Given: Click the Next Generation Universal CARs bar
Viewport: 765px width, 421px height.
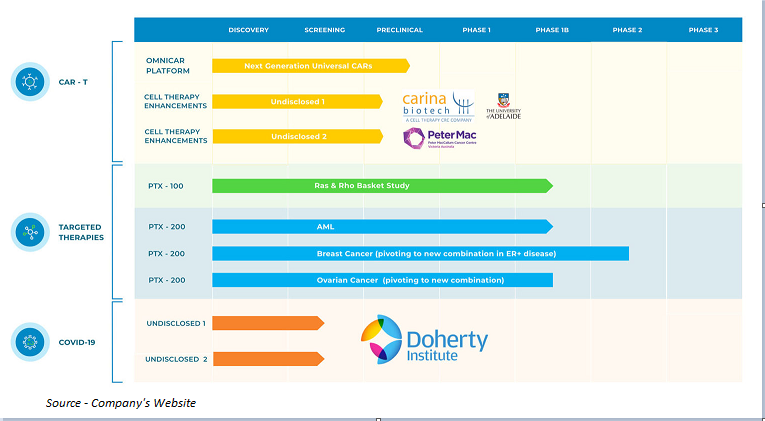Looking at the screenshot, I should pyautogui.click(x=310, y=66).
